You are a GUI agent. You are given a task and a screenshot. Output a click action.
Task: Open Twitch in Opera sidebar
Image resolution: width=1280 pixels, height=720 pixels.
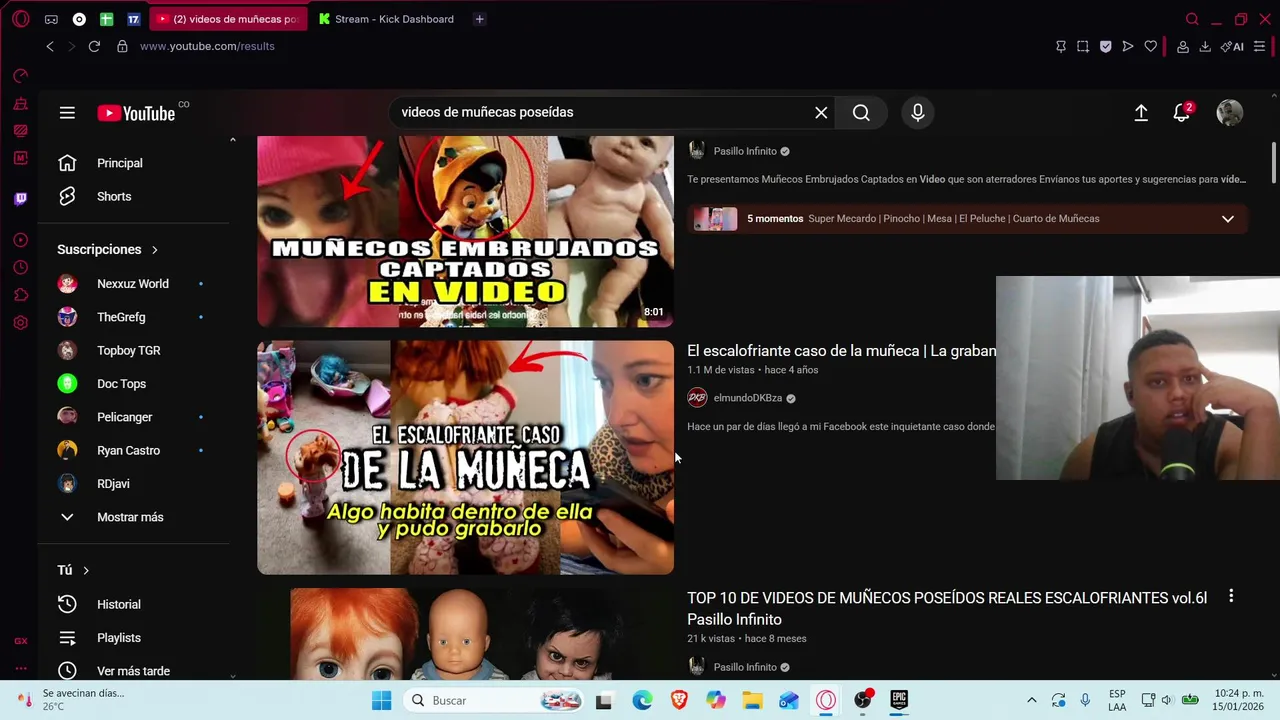20,199
